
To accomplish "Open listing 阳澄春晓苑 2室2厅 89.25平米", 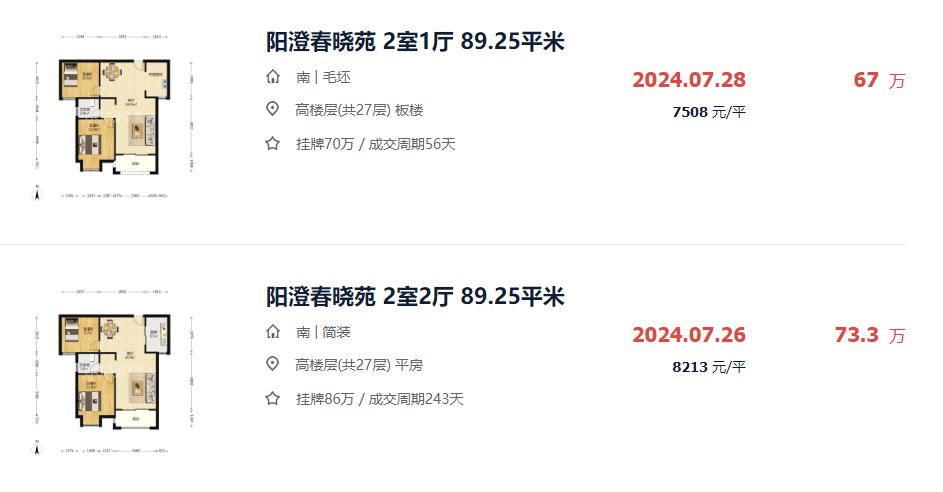I will pos(415,297).
